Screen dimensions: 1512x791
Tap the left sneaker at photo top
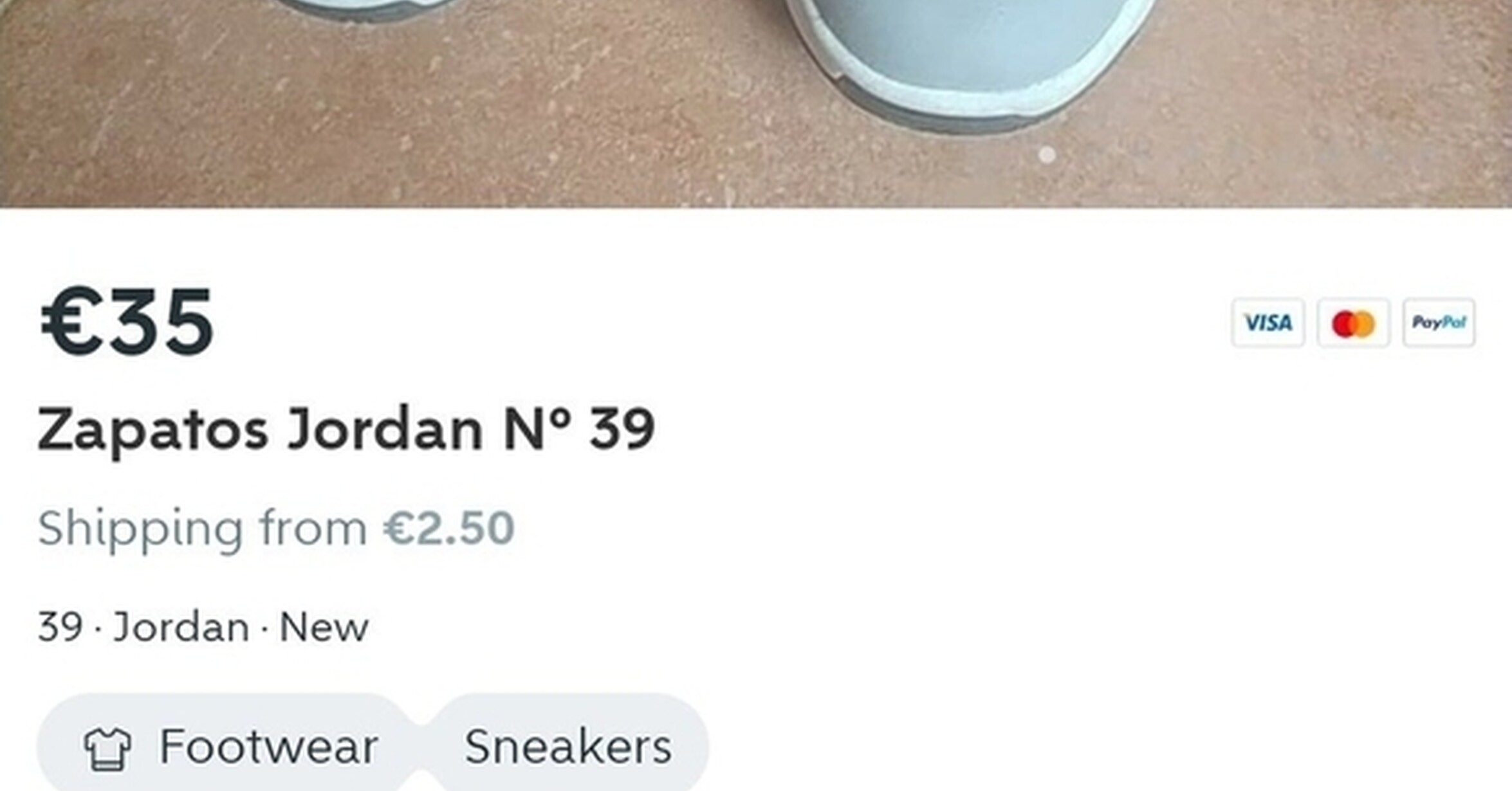[x=367, y=9]
